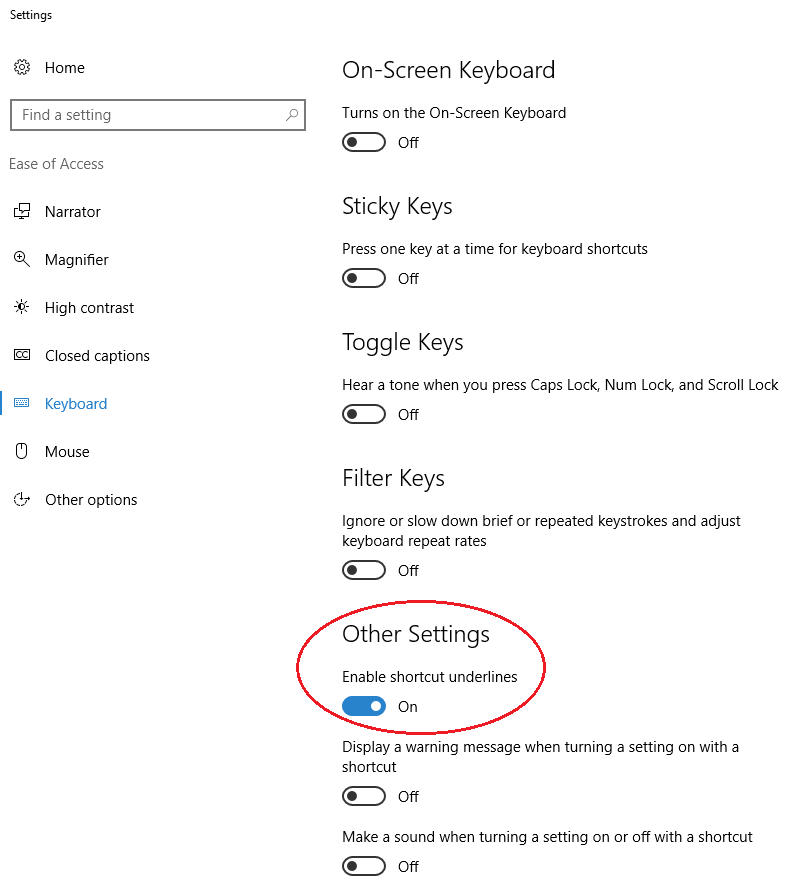Switch on the Filter Keys toggle

(x=363, y=570)
